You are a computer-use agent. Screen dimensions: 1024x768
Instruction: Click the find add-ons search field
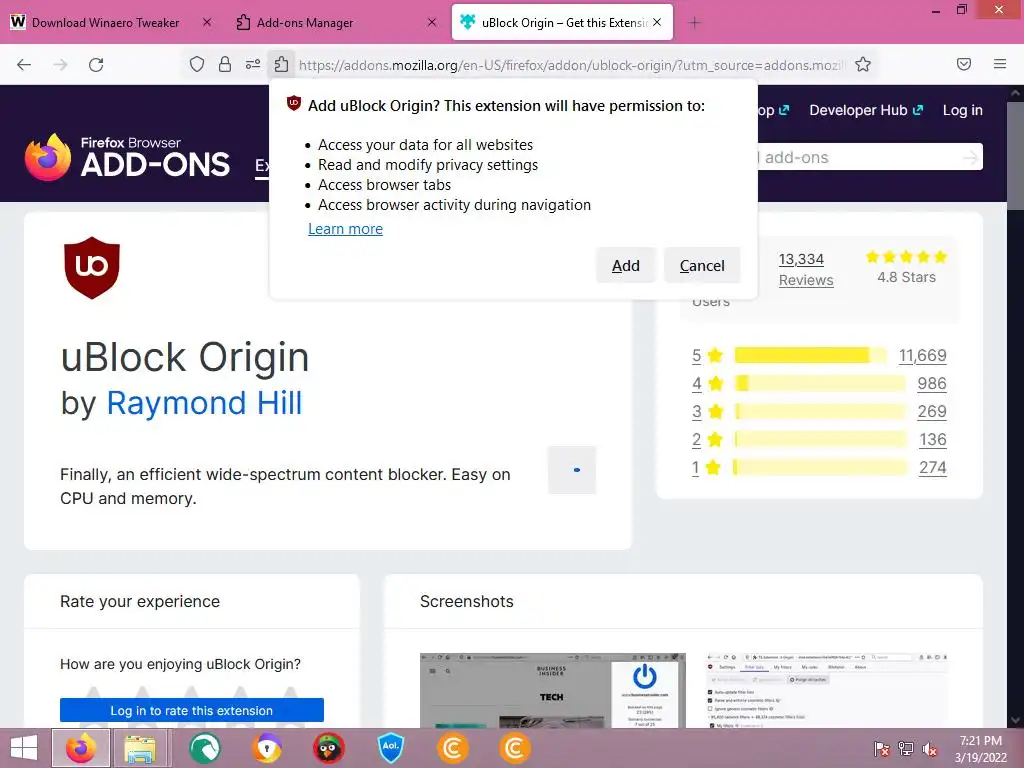pos(859,157)
